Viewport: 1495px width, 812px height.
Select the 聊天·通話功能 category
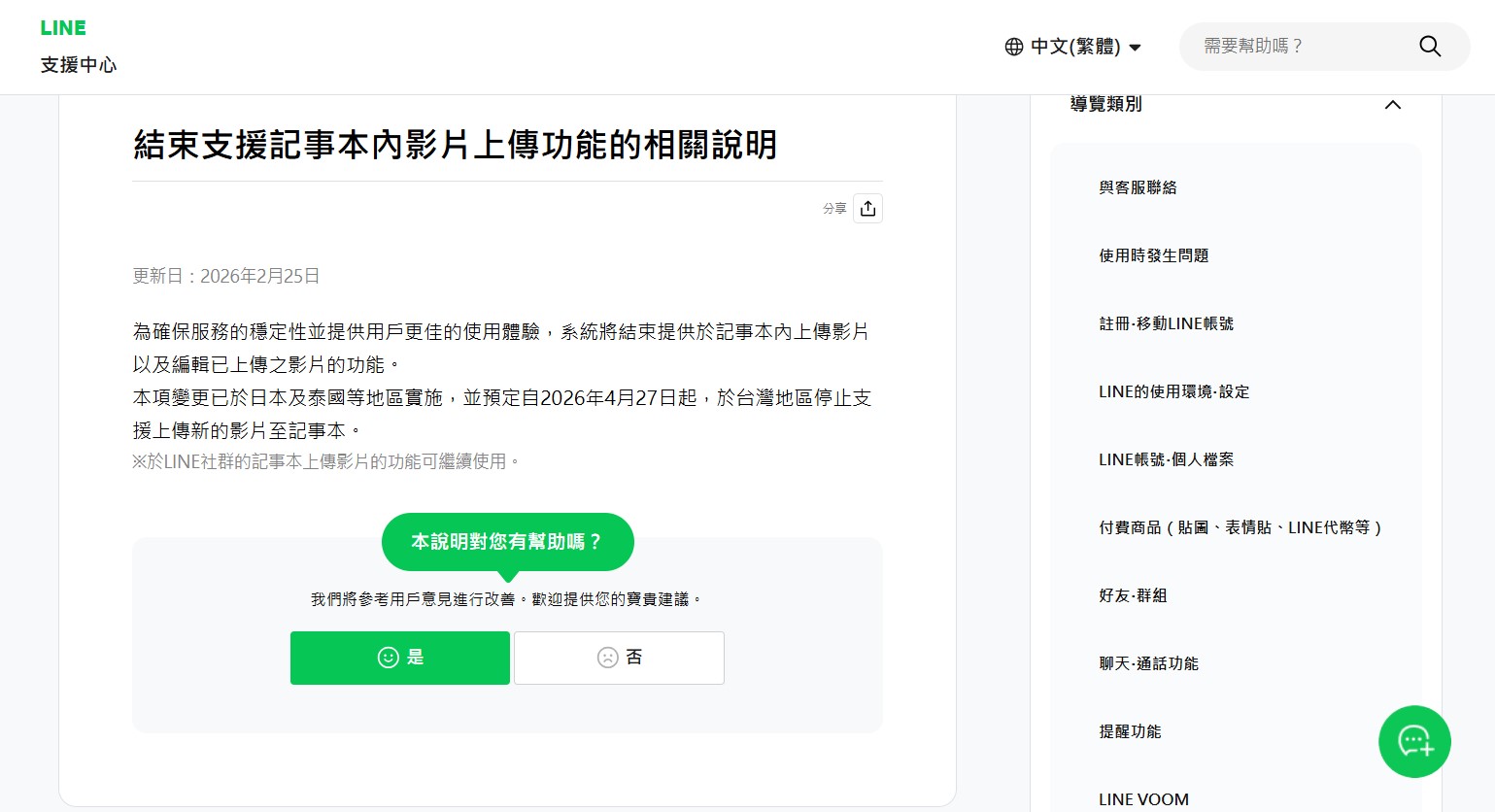click(1148, 663)
